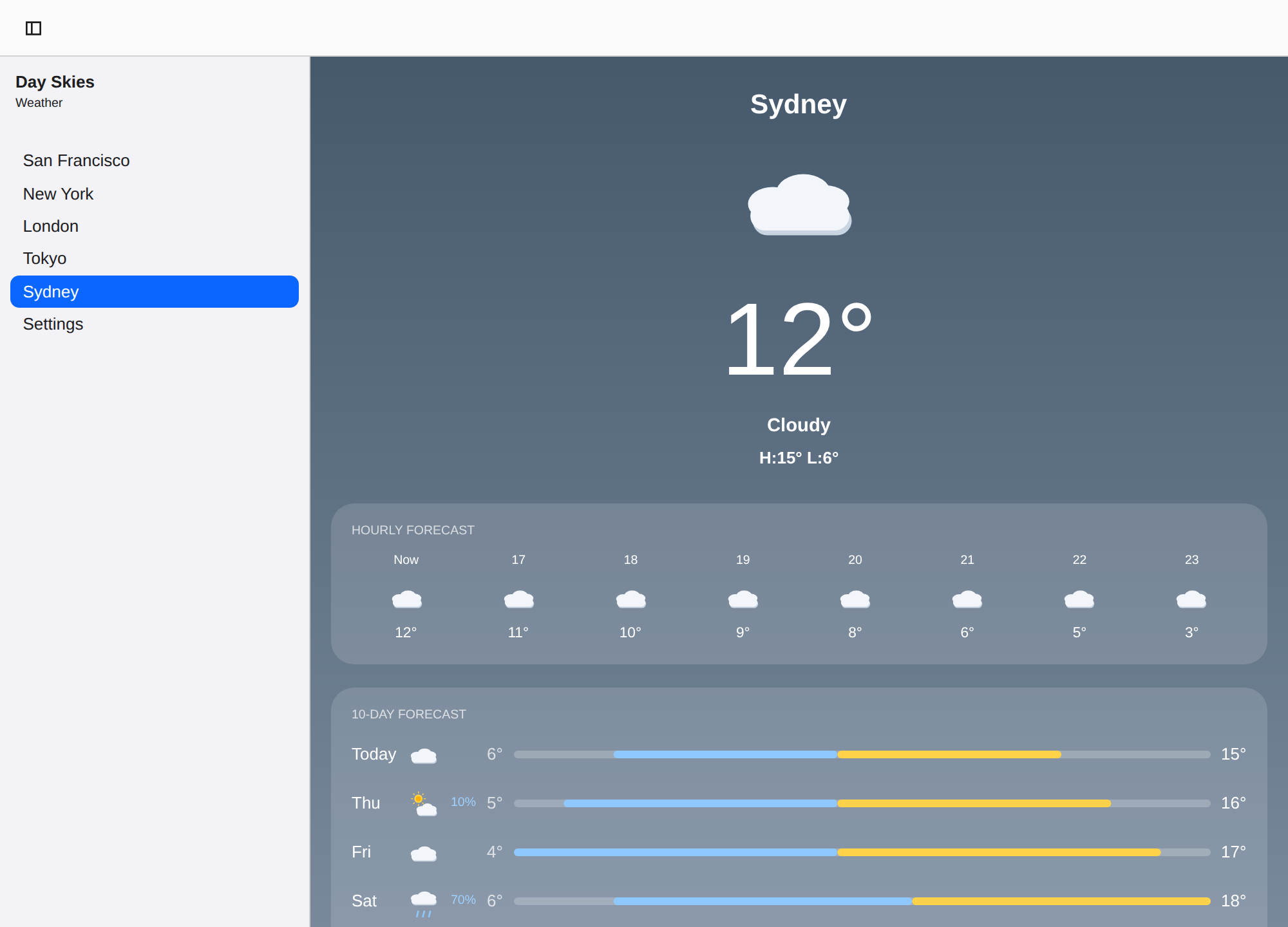Click the 5° low for Thu
This screenshot has width=1288, height=927.
495,803
